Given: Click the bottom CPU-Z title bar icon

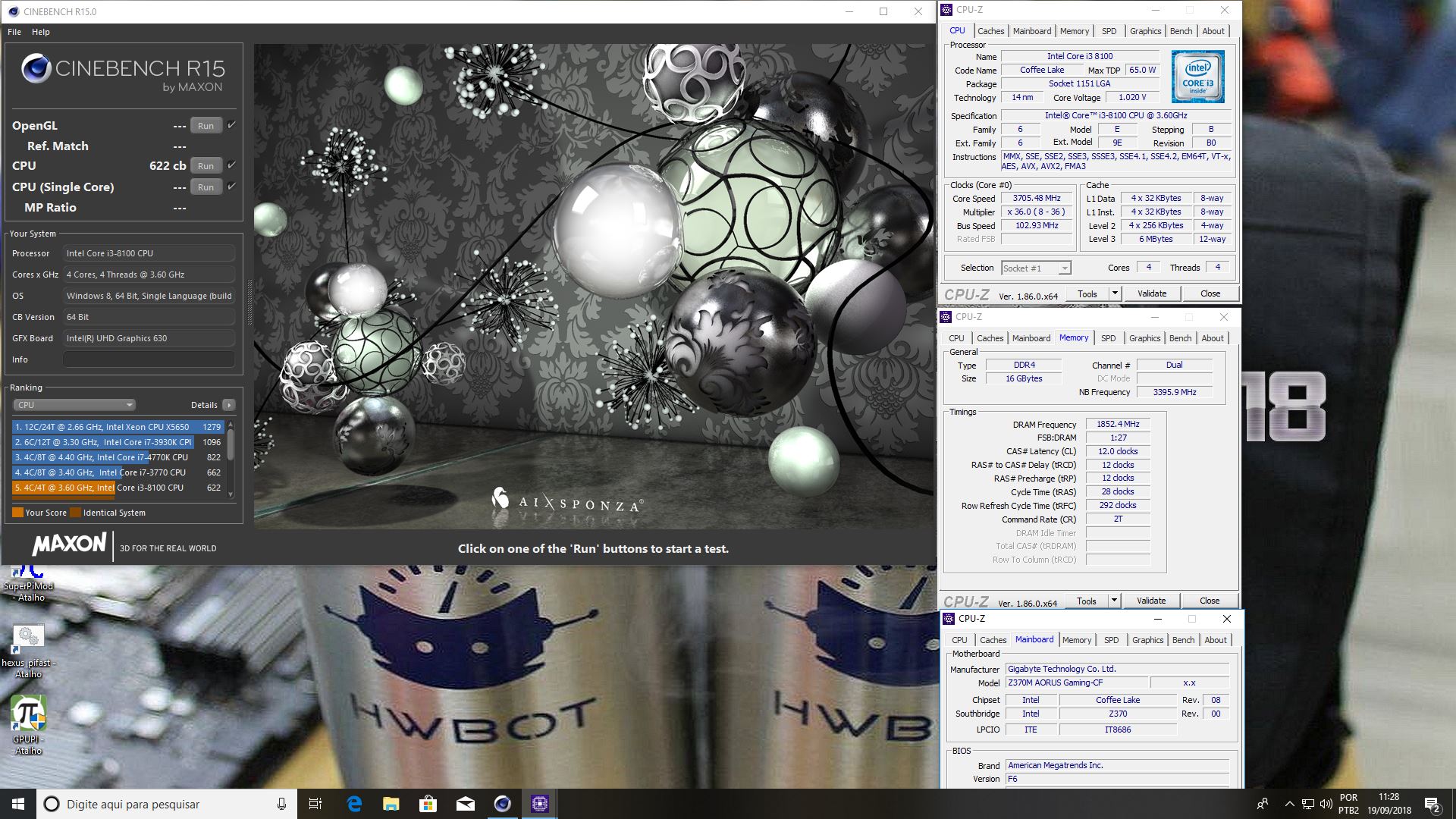Looking at the screenshot, I should (x=949, y=619).
